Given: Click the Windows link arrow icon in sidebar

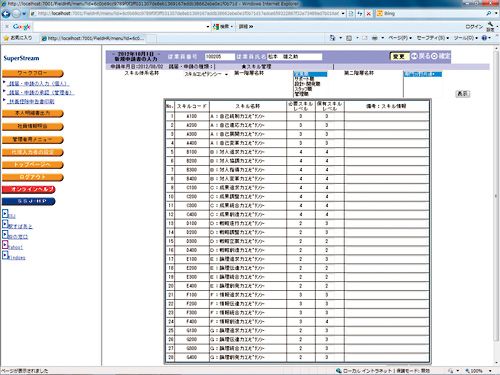Looking at the screenshot, I should click(5, 255).
